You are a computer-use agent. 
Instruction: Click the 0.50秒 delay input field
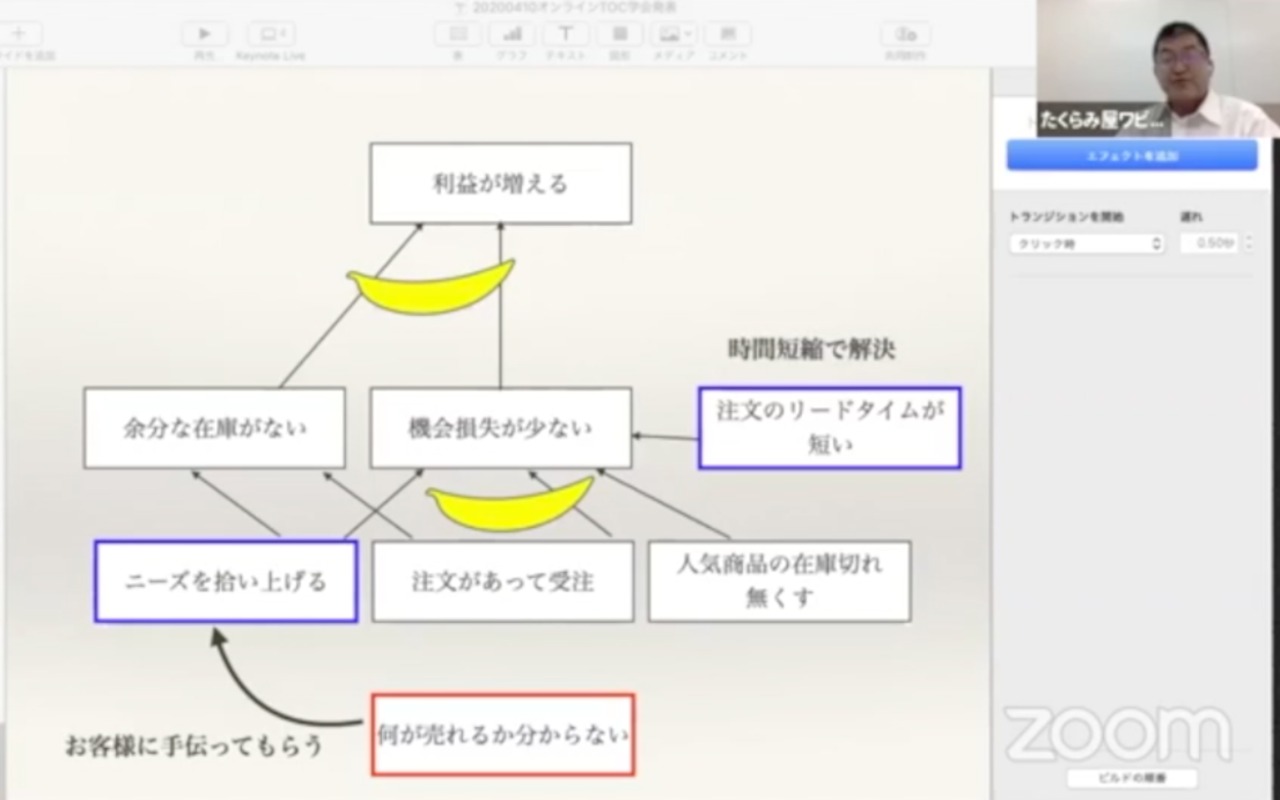click(x=1208, y=244)
